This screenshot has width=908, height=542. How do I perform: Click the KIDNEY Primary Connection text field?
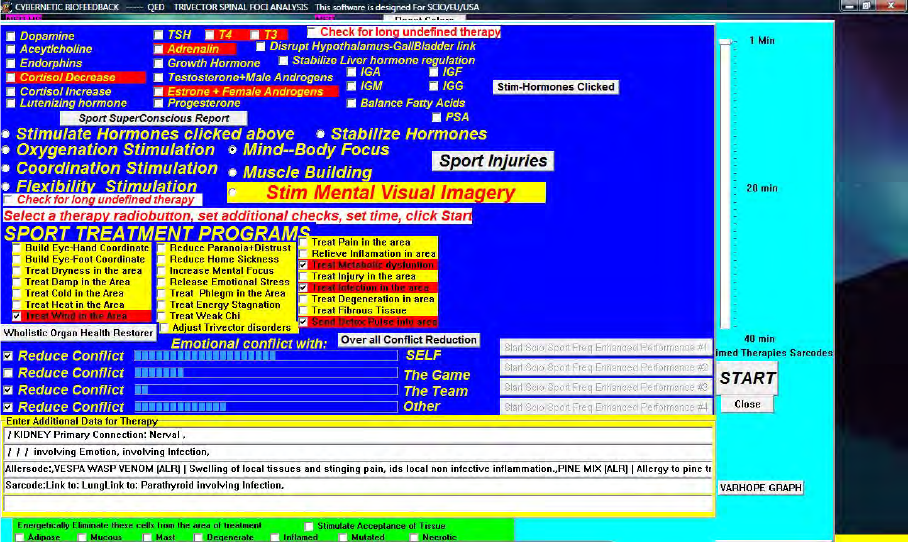pyautogui.click(x=358, y=435)
